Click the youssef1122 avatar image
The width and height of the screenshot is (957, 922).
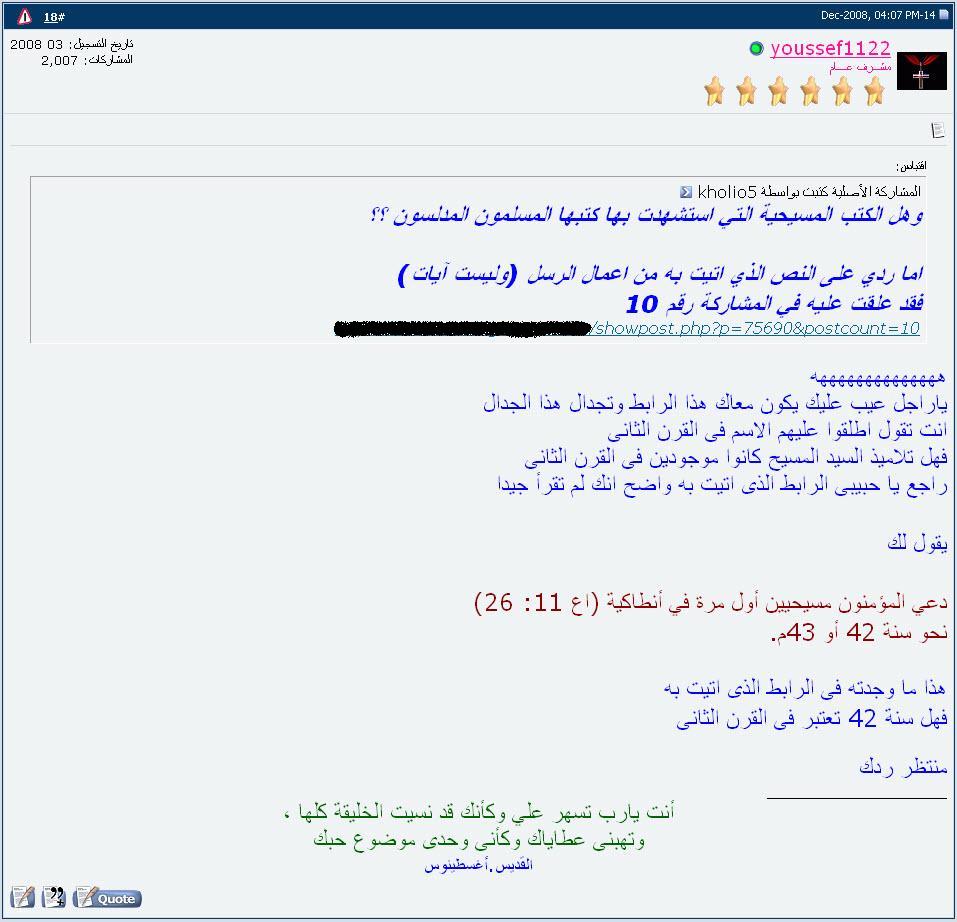(x=921, y=71)
